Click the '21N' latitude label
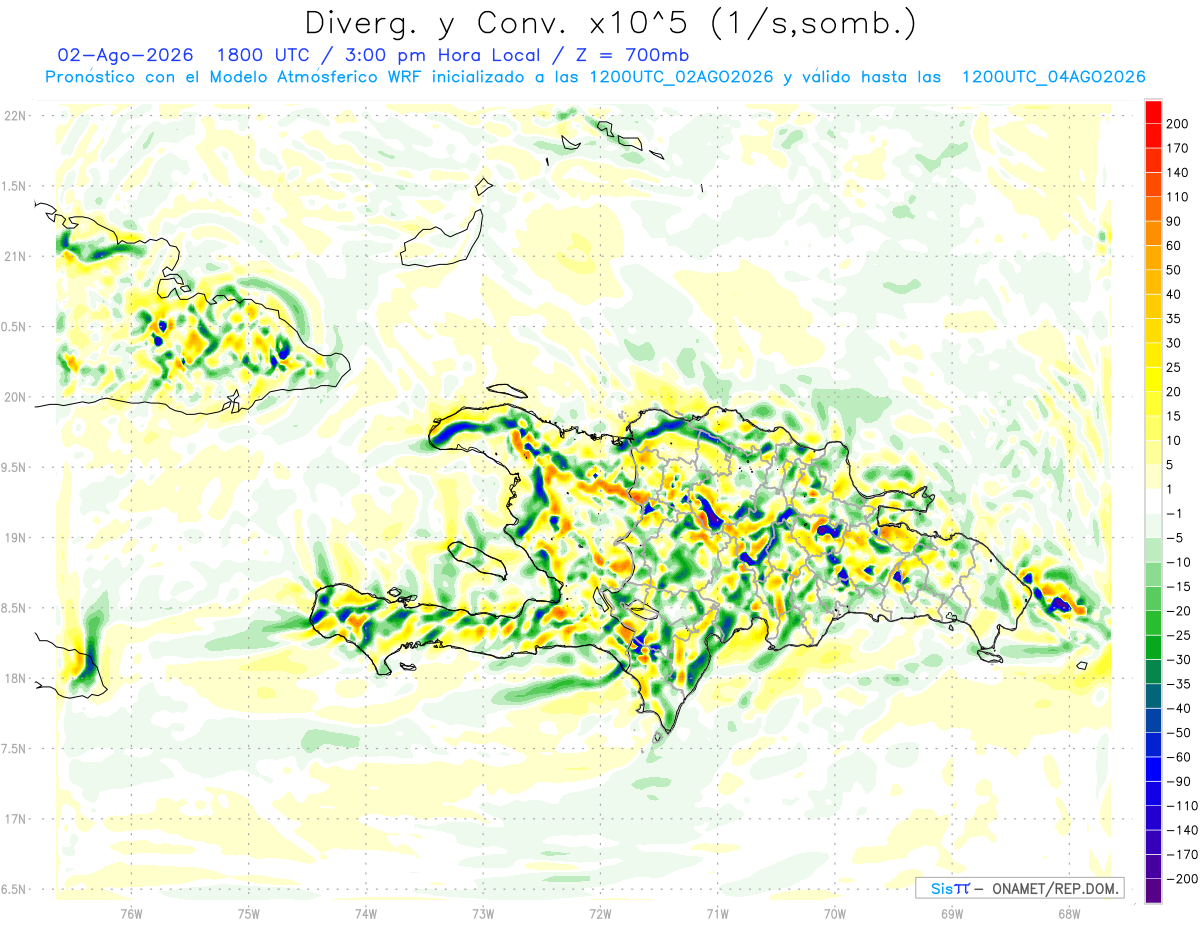The height and width of the screenshot is (927, 1200). [x=14, y=256]
